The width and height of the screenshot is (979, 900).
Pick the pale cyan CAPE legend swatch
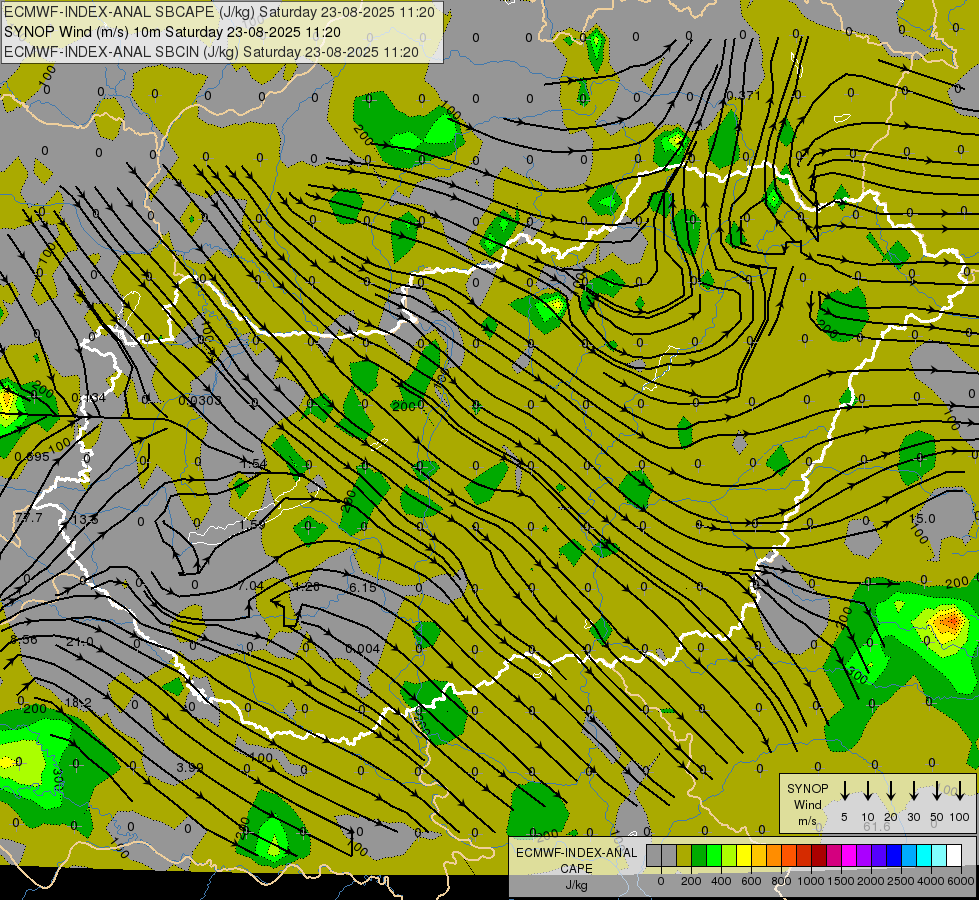939,855
